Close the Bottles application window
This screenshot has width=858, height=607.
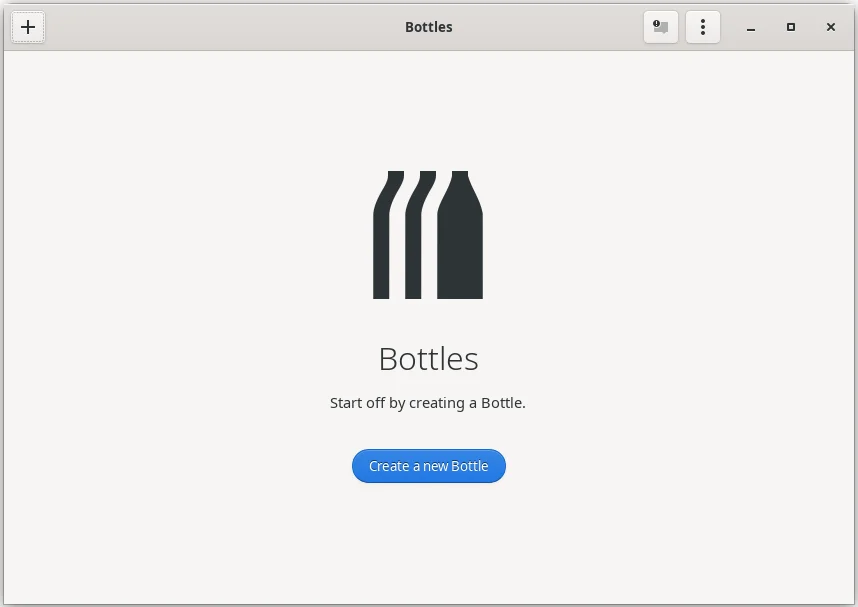[830, 27]
